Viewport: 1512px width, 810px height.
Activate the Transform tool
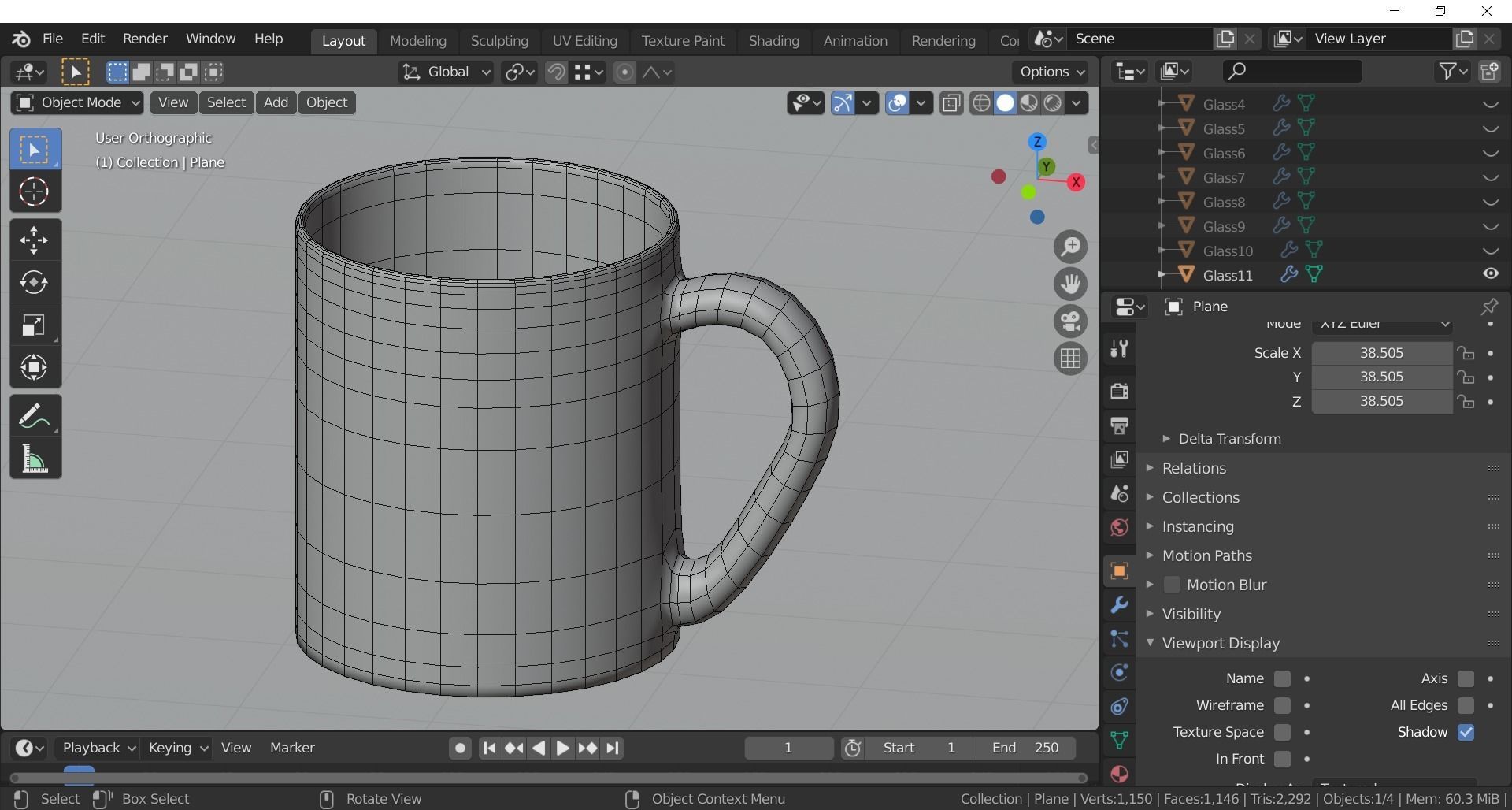click(35, 367)
